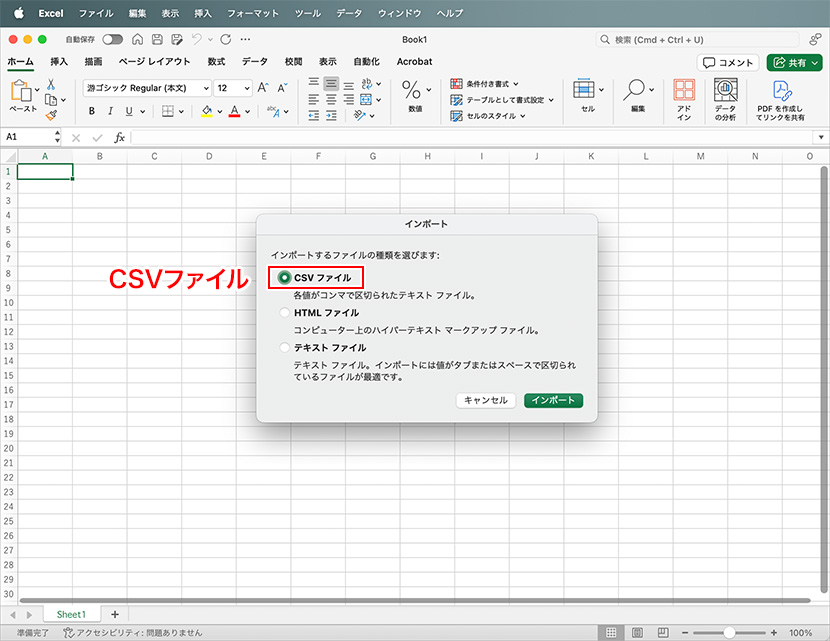Click the Borders icon
Image resolution: width=830 pixels, height=641 pixels.
168,111
